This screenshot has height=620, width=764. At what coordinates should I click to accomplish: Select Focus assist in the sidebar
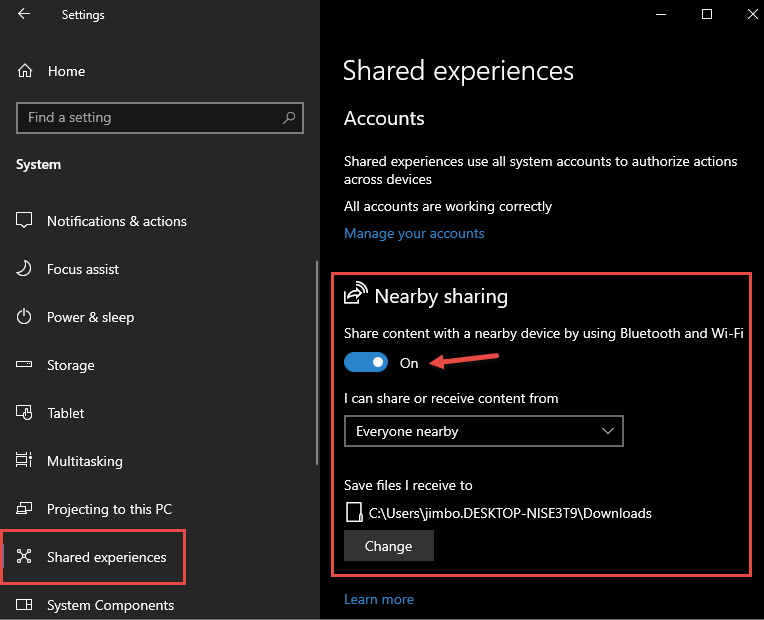click(x=82, y=269)
